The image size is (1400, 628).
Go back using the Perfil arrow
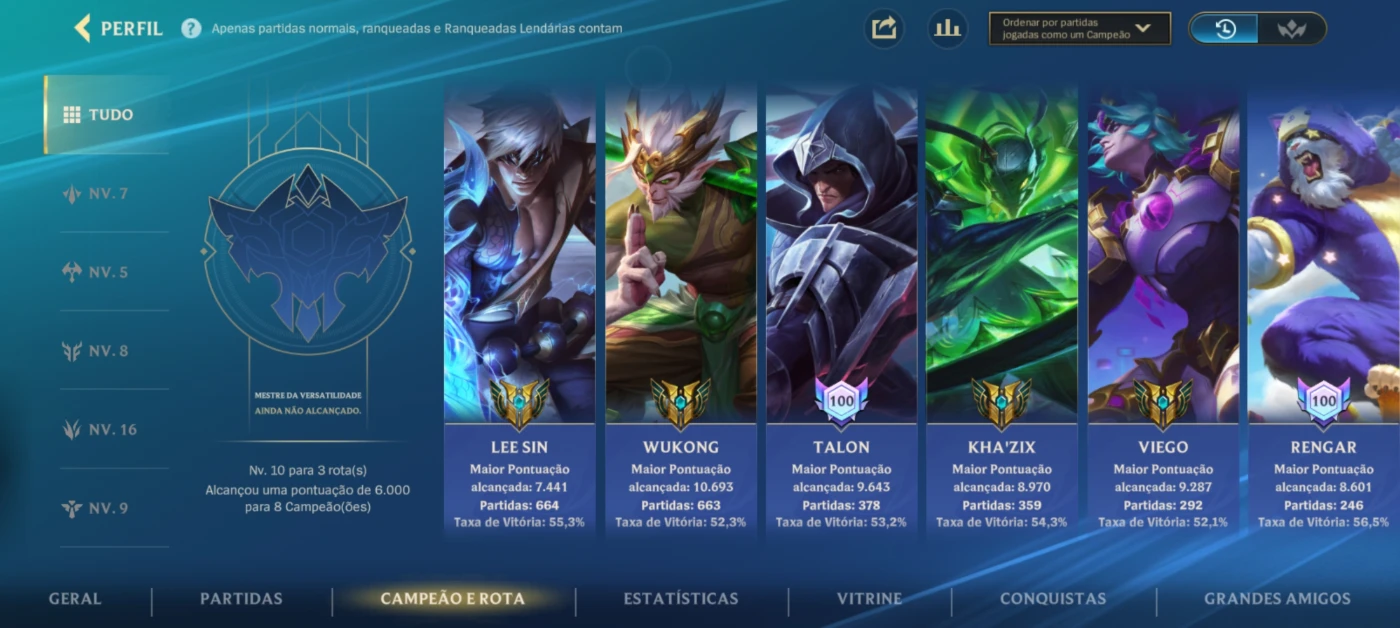click(x=119, y=28)
